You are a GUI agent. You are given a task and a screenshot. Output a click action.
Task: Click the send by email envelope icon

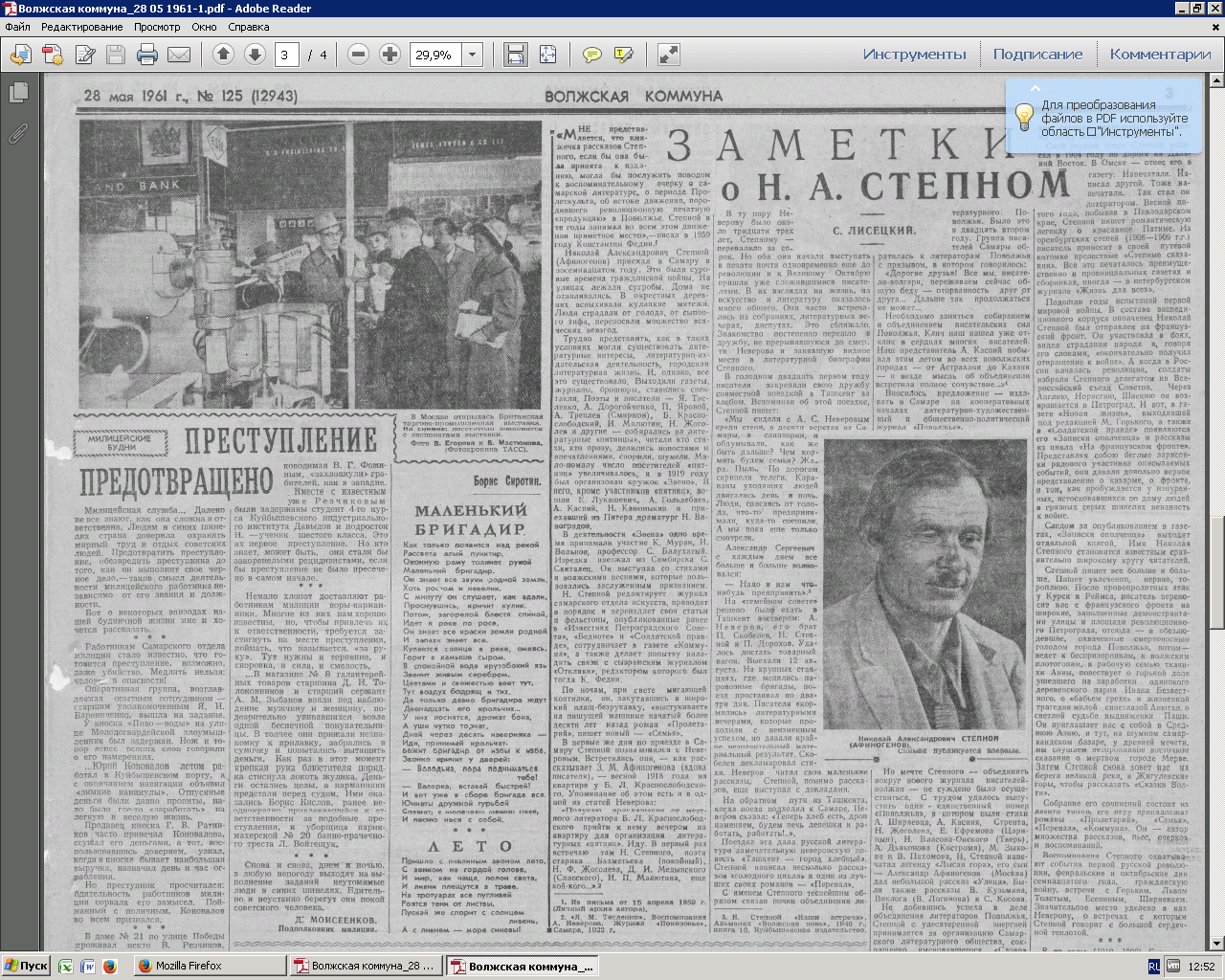coord(179,55)
